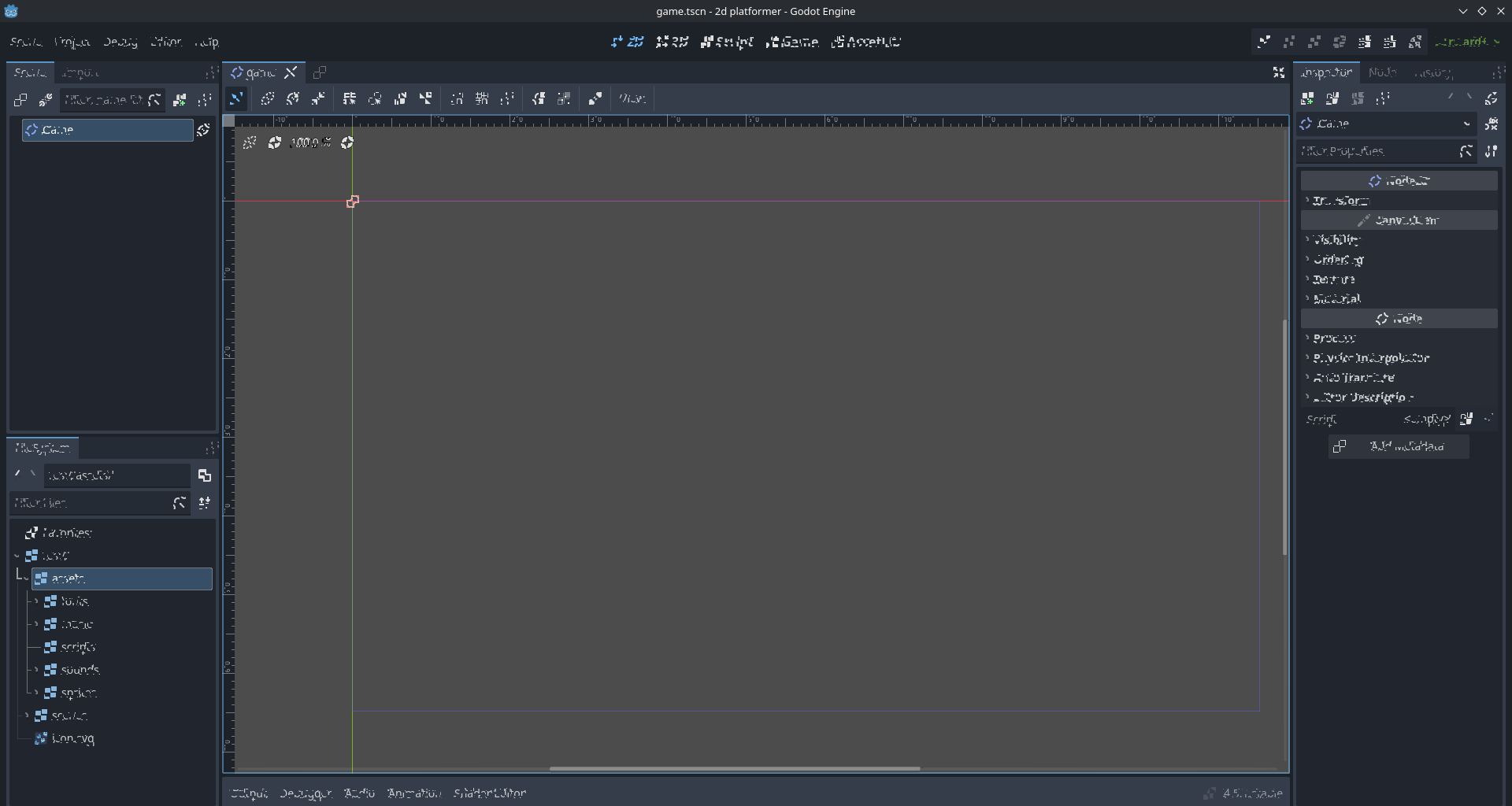Run the current scene
This screenshot has width=1512, height=806.
click(1365, 42)
